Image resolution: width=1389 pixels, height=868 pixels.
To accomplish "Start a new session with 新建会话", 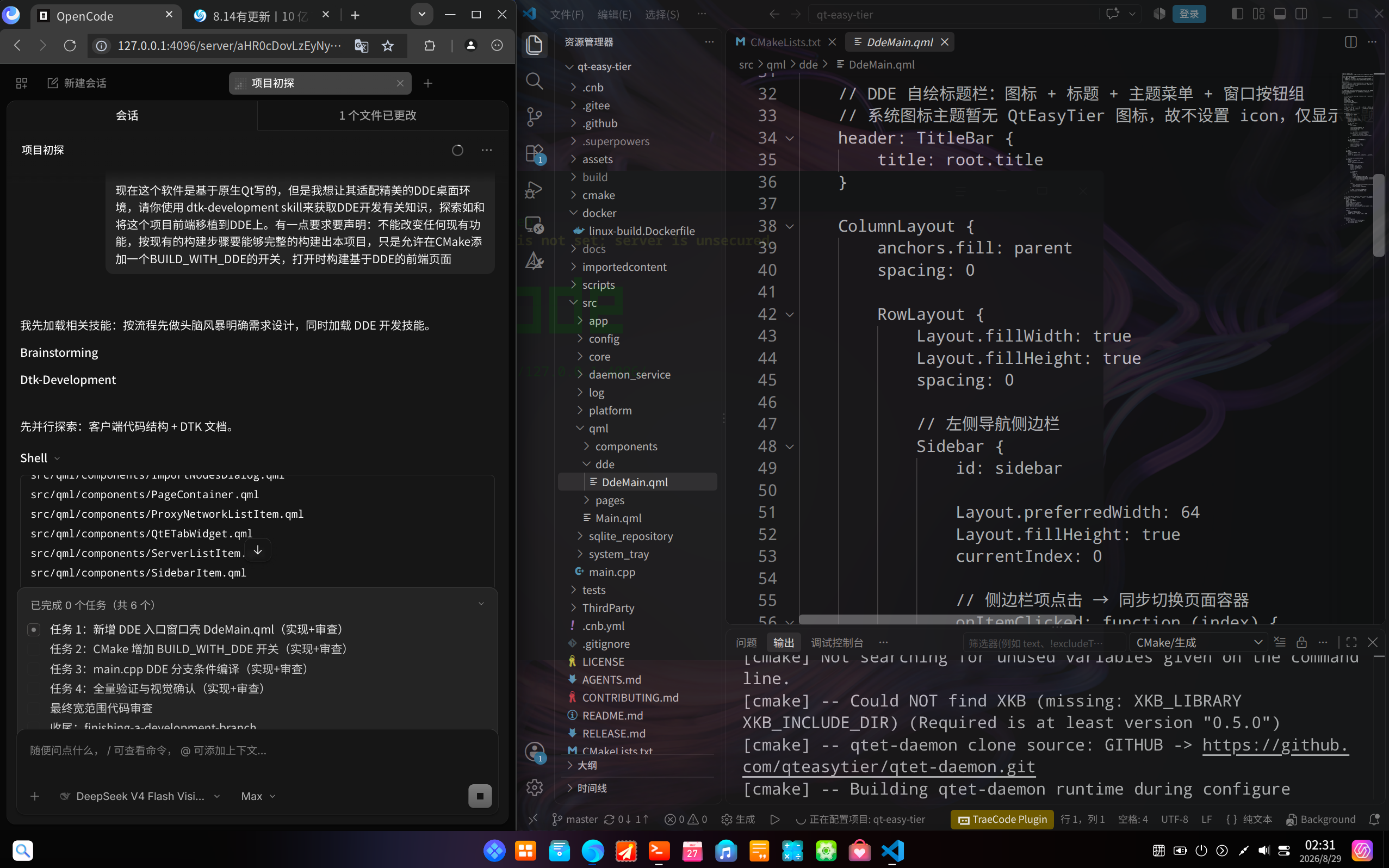I will pyautogui.click(x=77, y=83).
